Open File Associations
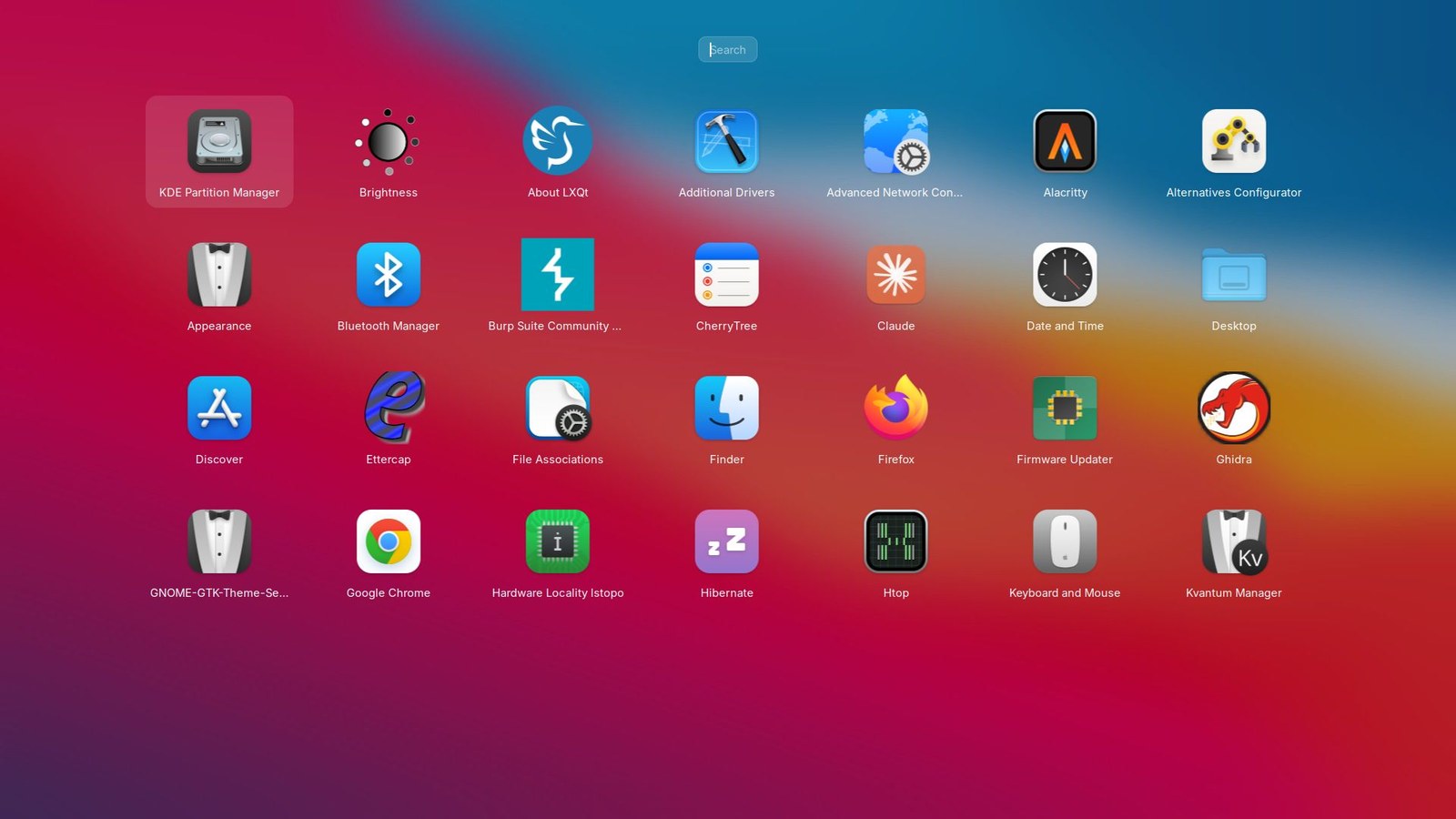The height and width of the screenshot is (819, 1456). click(x=558, y=409)
